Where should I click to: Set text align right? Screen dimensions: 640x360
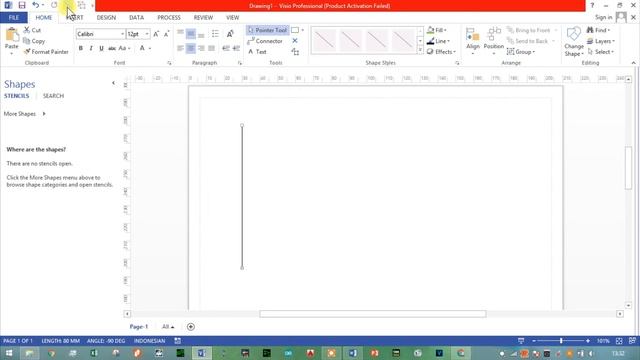[x=201, y=48]
